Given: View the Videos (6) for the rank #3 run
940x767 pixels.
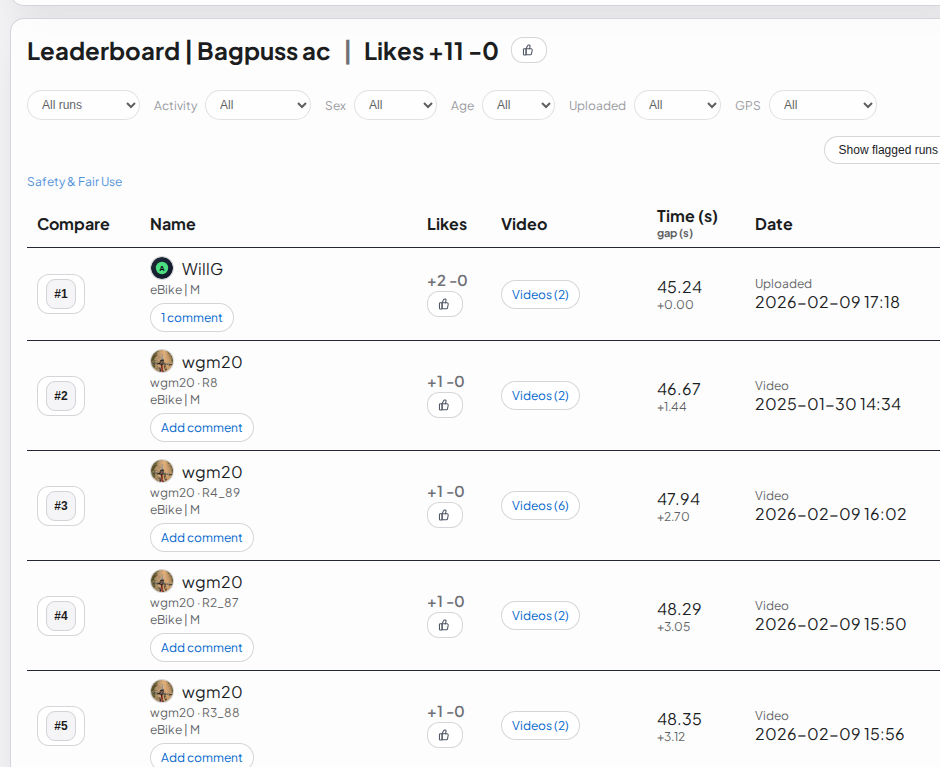Looking at the screenshot, I should click(x=540, y=505).
